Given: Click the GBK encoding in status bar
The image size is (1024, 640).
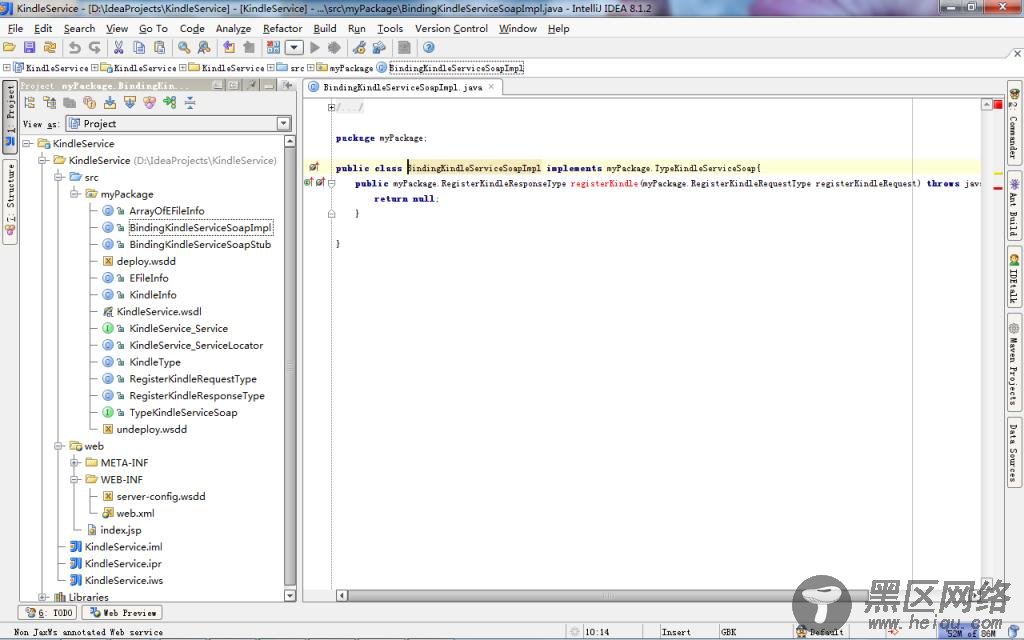Looking at the screenshot, I should (x=729, y=632).
